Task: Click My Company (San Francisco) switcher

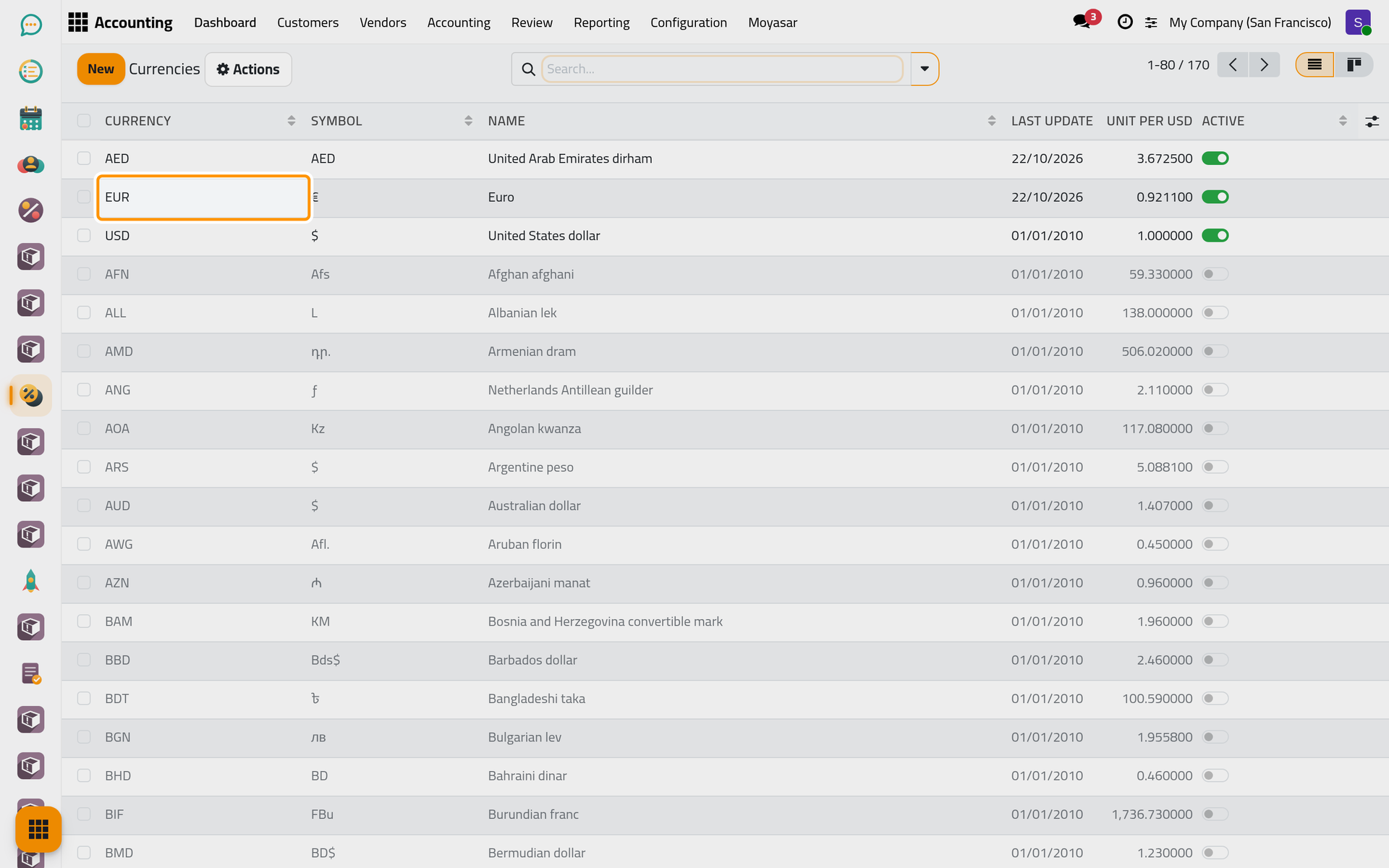Action: [1250, 22]
